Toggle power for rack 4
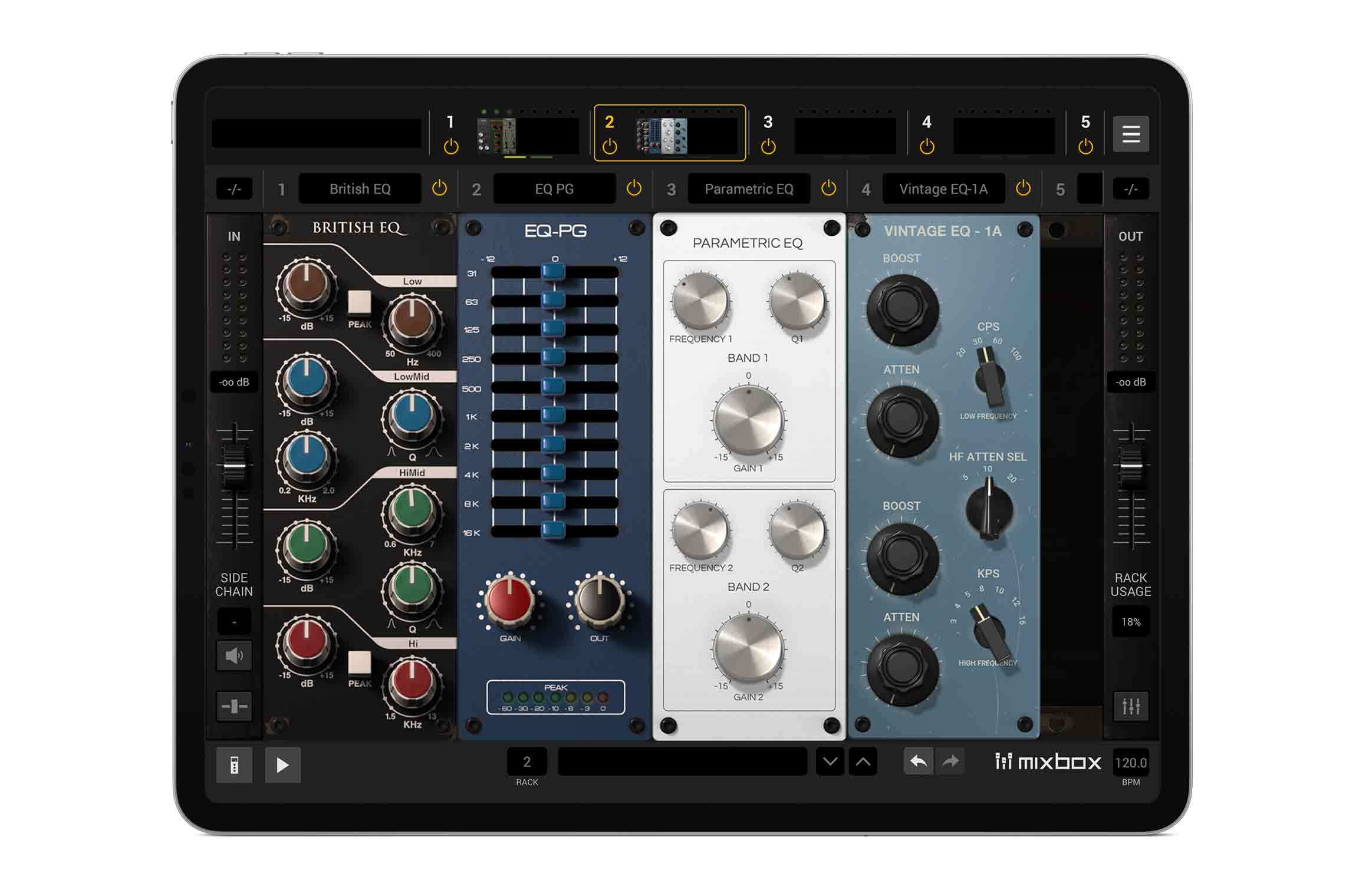This screenshot has height=890, width=1372. coord(927,146)
